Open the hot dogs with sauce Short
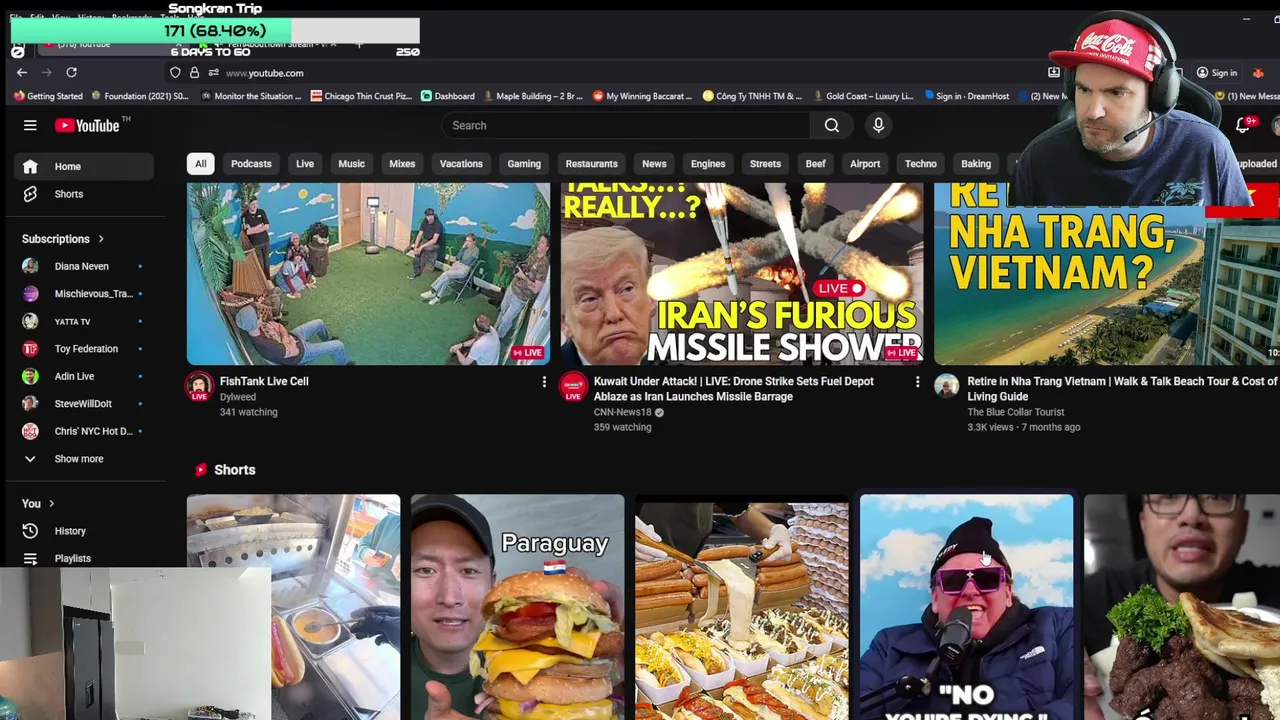 [x=741, y=607]
